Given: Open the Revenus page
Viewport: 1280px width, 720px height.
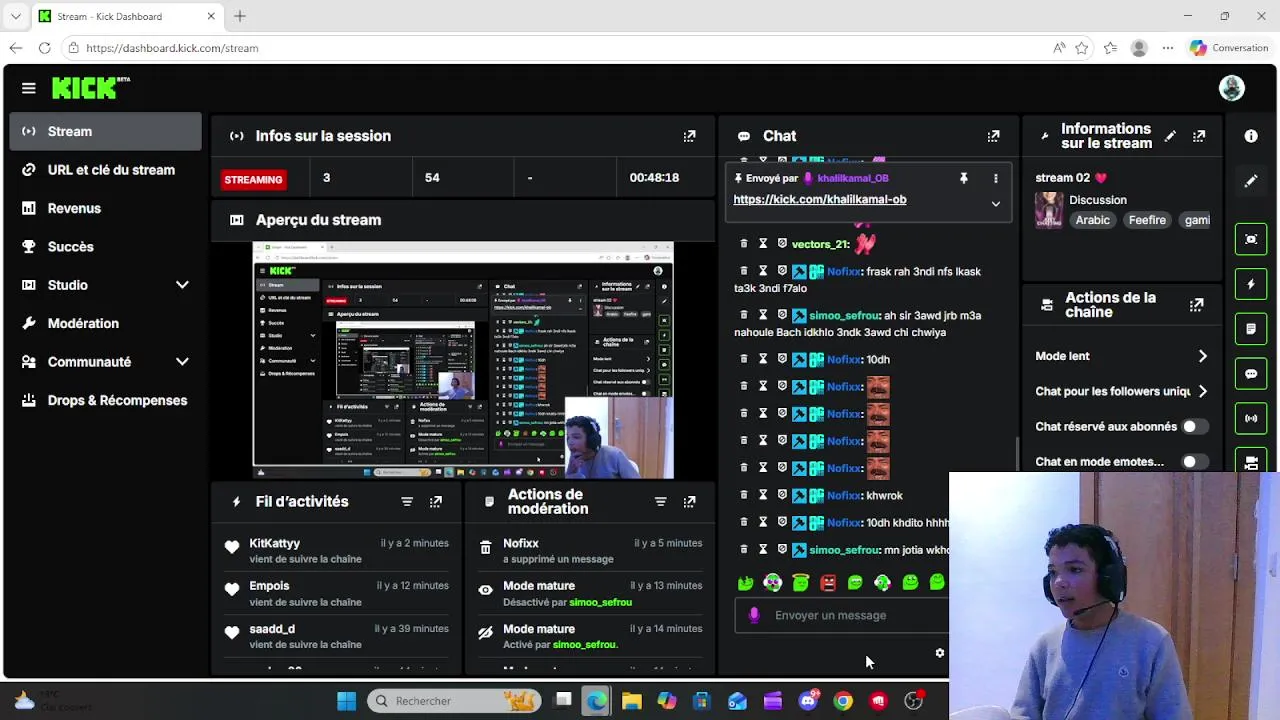Looking at the screenshot, I should click(x=105, y=208).
